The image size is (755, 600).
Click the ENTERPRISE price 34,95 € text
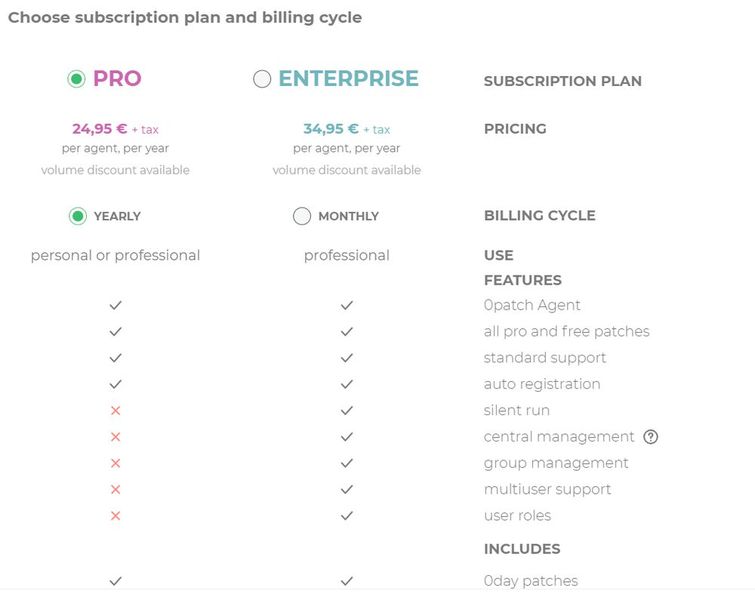(x=331, y=129)
